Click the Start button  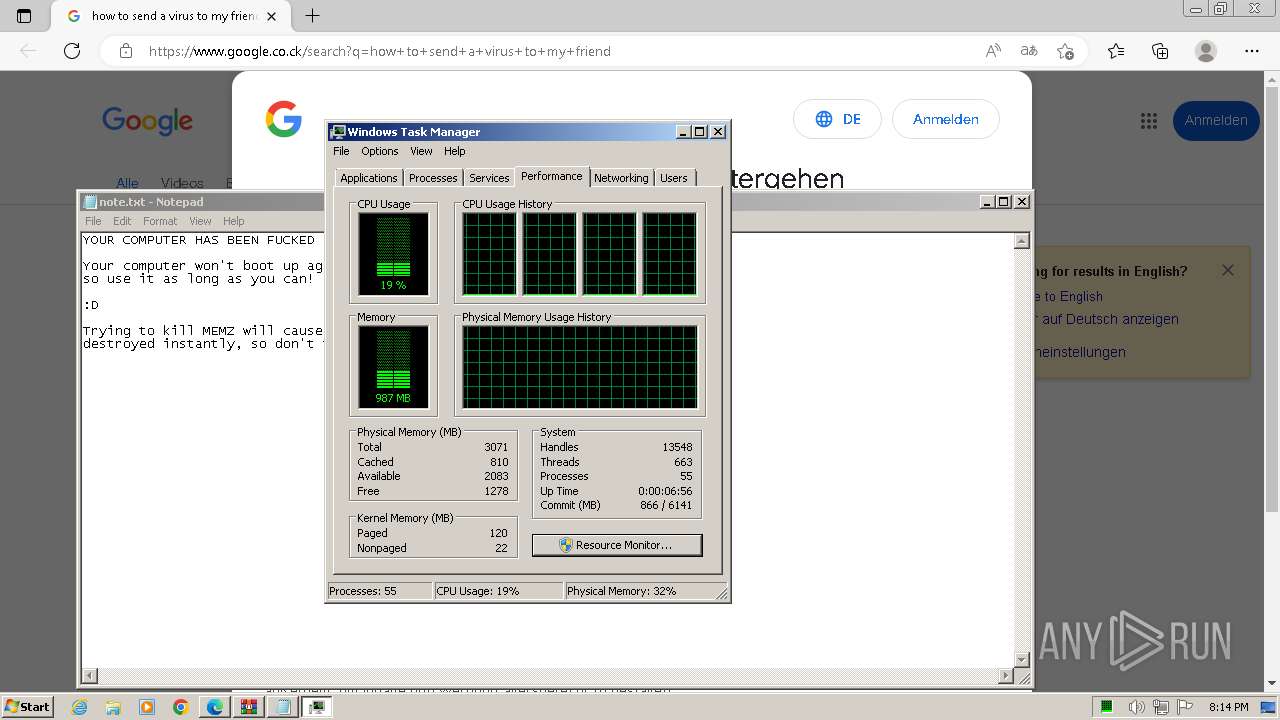point(27,707)
